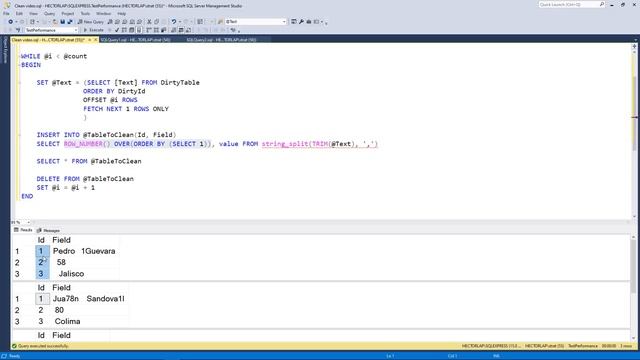Image resolution: width=640 pixels, height=360 pixels.
Task: Open the TestPerformance database dropdown
Action: [76, 30]
